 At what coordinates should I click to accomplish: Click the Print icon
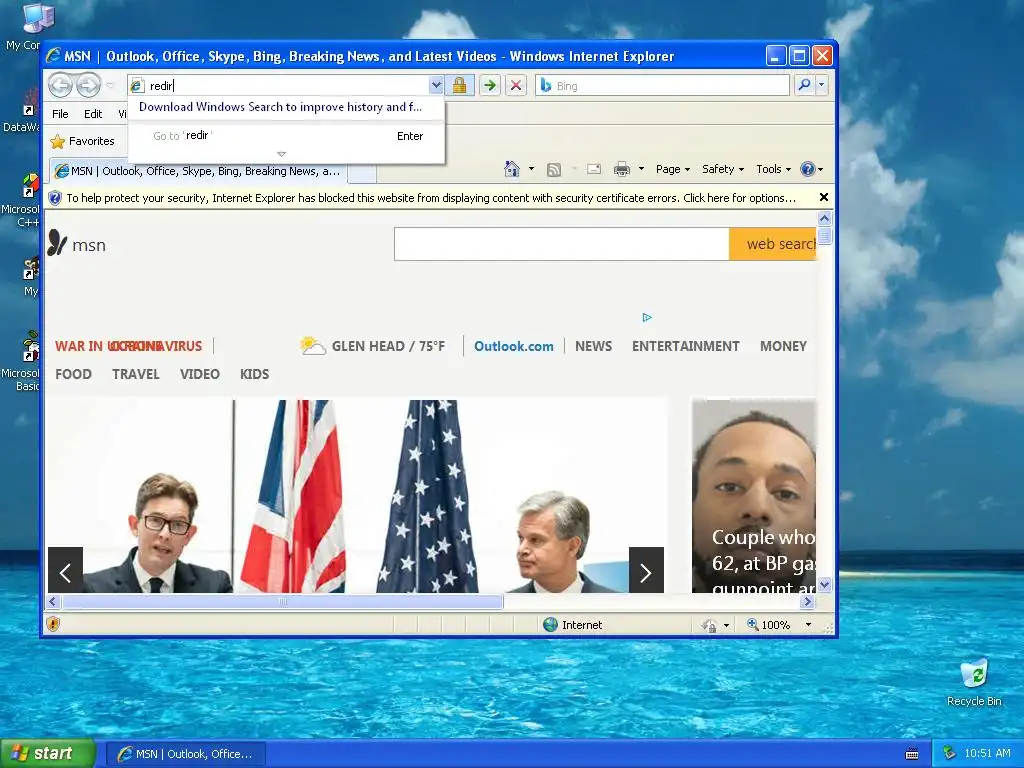pos(622,169)
